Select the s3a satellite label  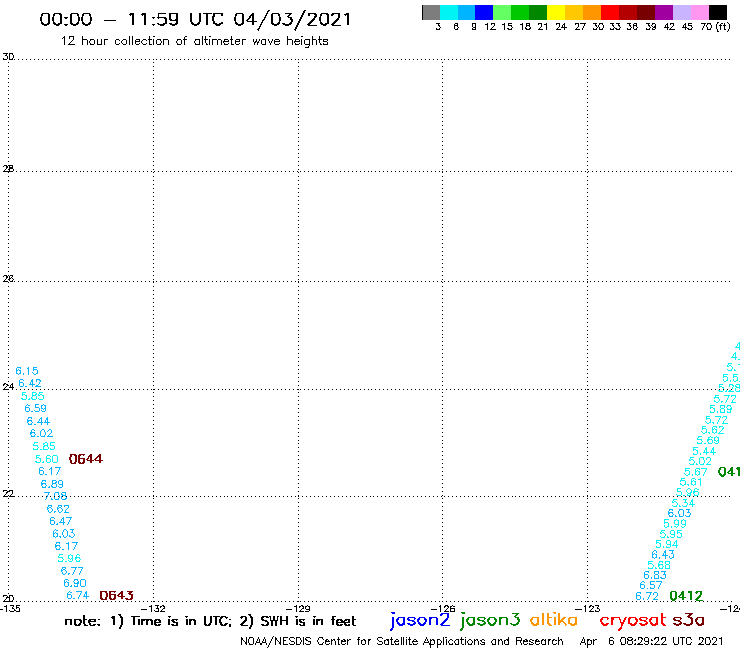coord(688,620)
